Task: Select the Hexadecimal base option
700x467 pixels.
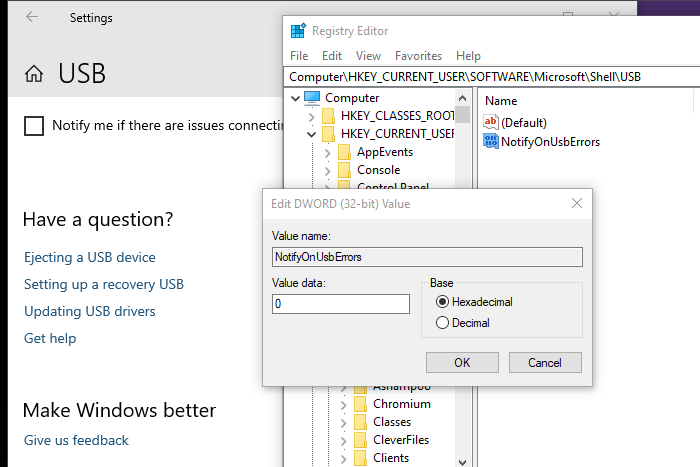Action: (442, 302)
